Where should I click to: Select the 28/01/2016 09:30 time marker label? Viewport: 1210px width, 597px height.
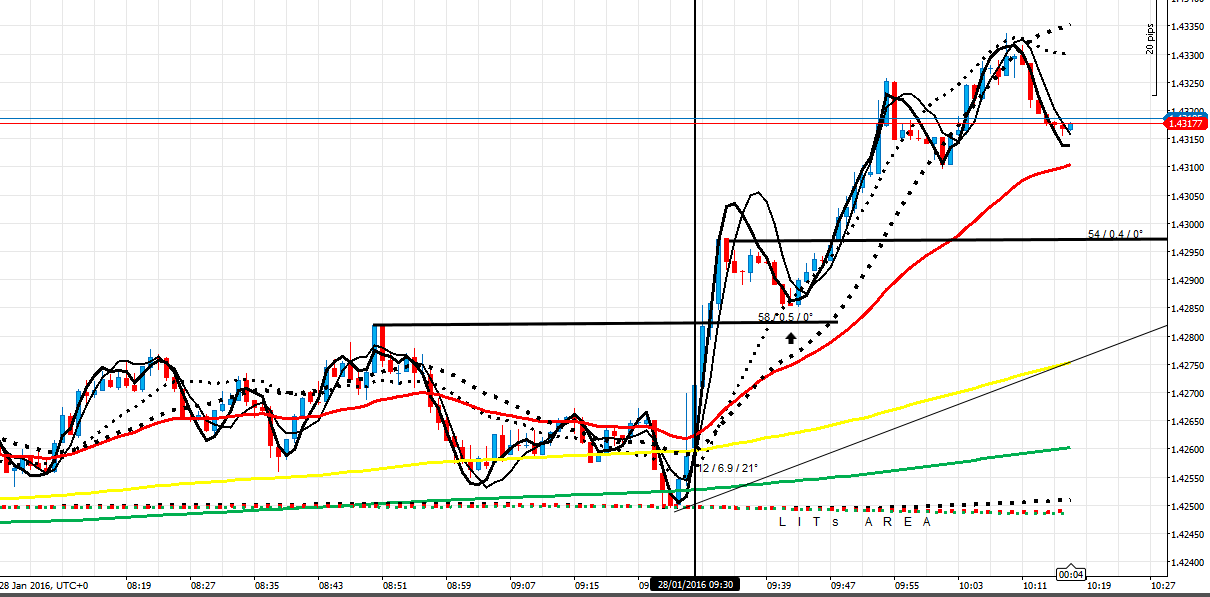pos(693,584)
